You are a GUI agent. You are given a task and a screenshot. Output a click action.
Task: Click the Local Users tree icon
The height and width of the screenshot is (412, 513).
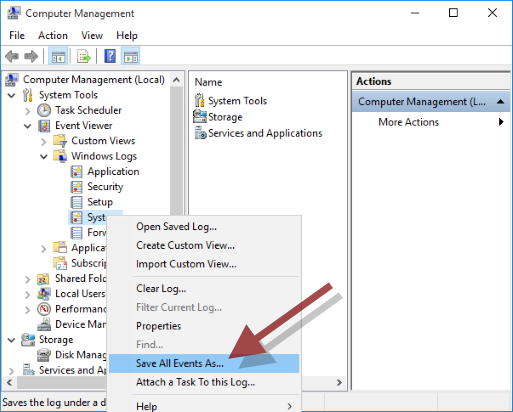44,294
